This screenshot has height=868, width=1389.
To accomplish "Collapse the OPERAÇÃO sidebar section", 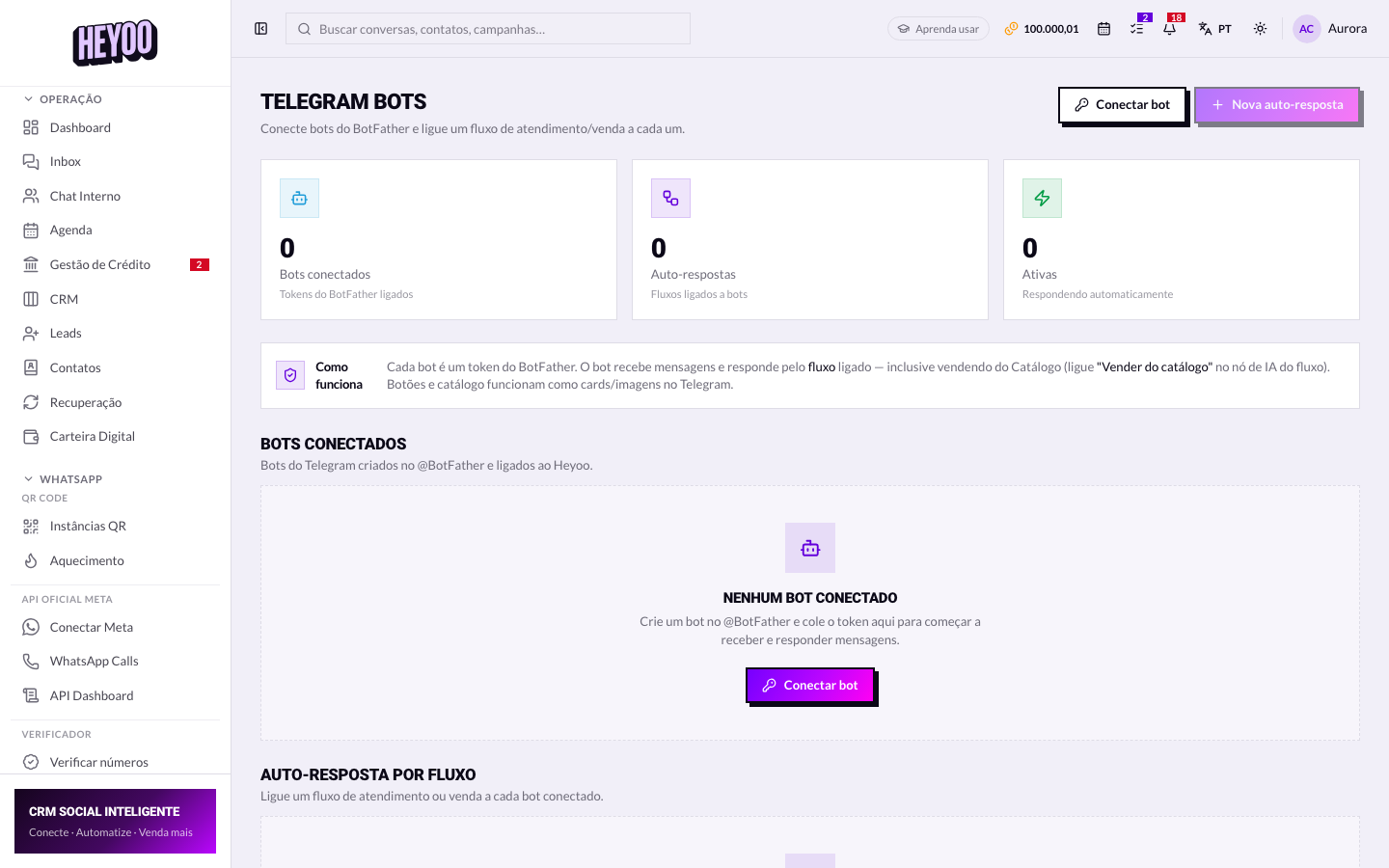I will [63, 99].
